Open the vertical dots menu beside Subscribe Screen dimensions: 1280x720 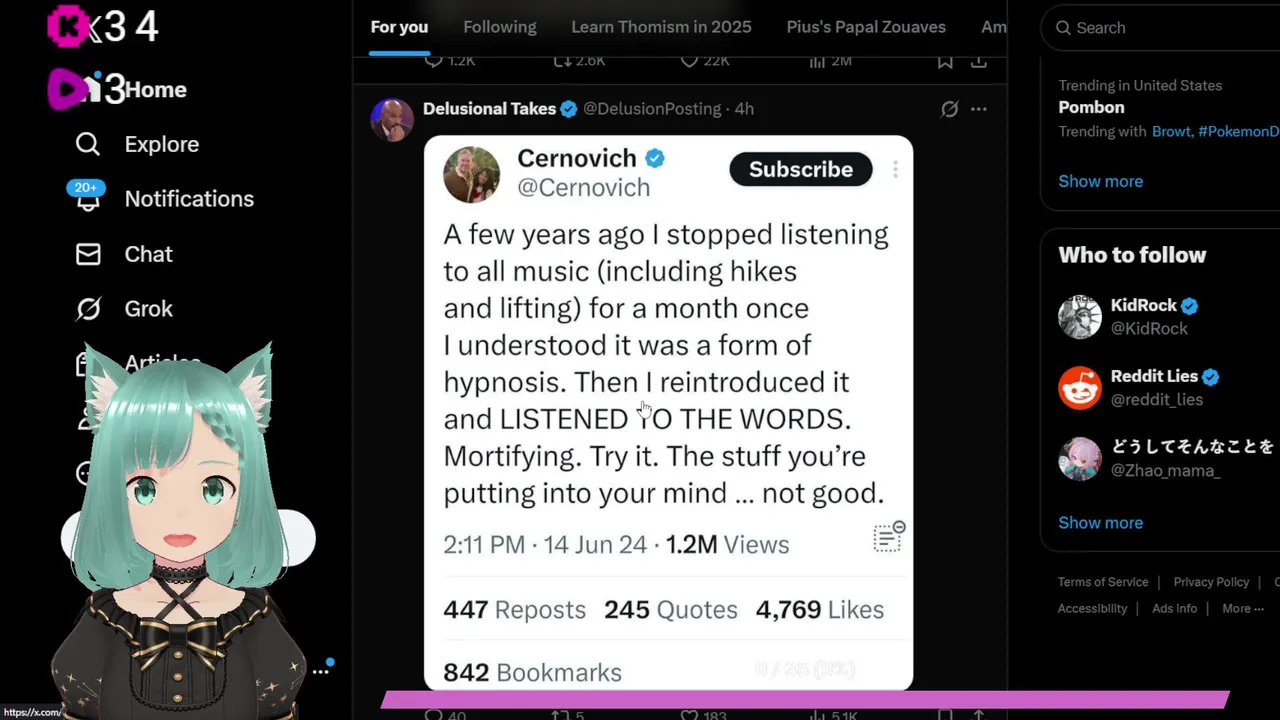[895, 170]
